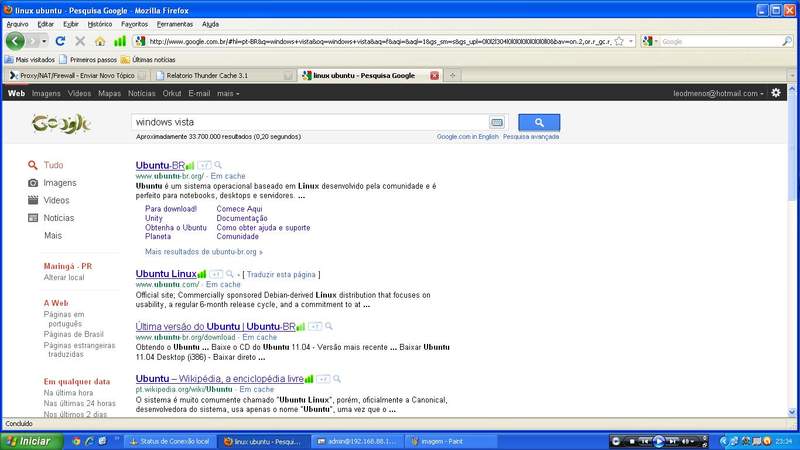Click the forward navigation arrow
Viewport: 800px width, 450px height.
click(33, 41)
